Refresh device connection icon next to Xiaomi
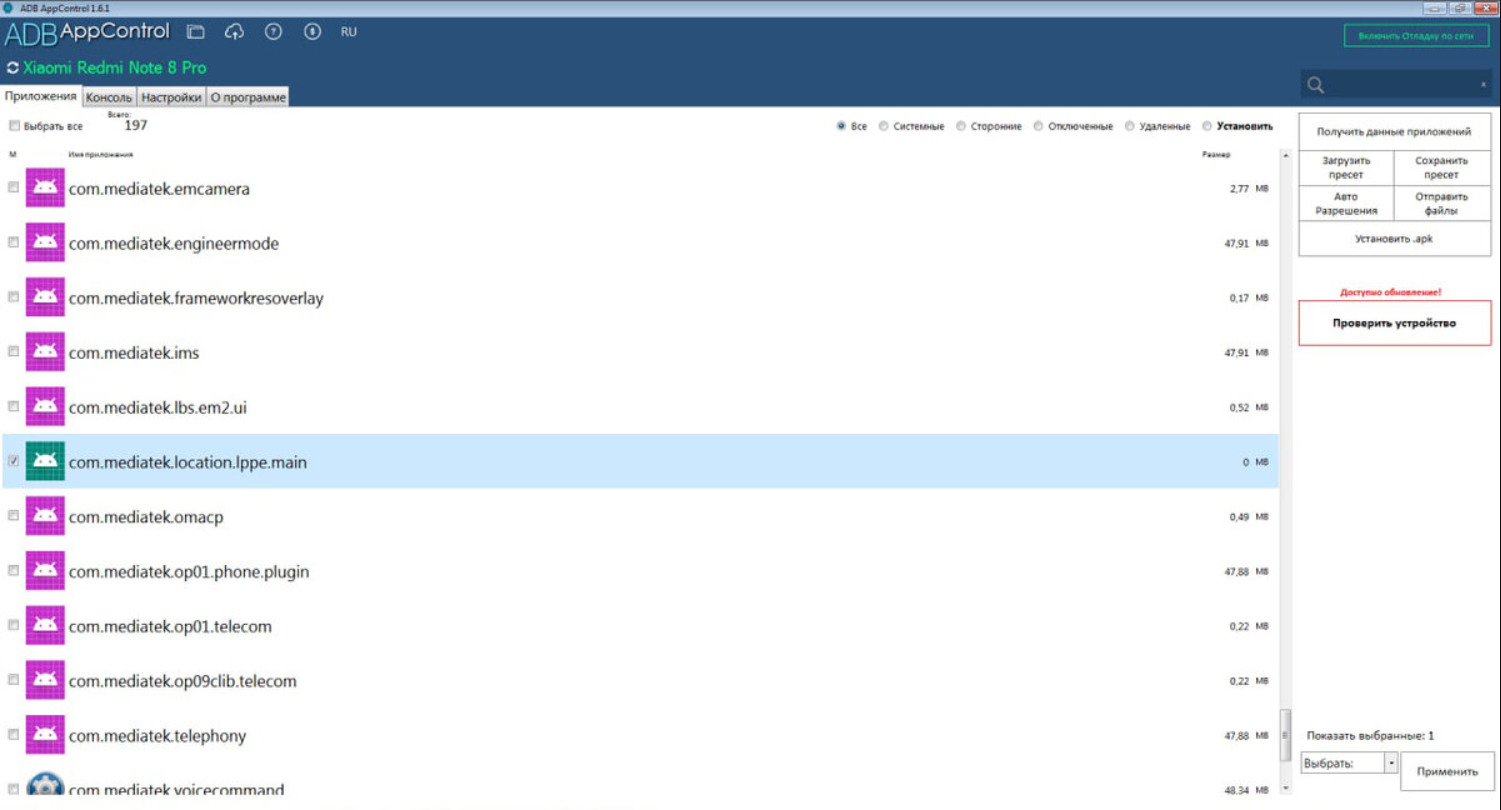The height and width of the screenshot is (810, 1501). 12,68
